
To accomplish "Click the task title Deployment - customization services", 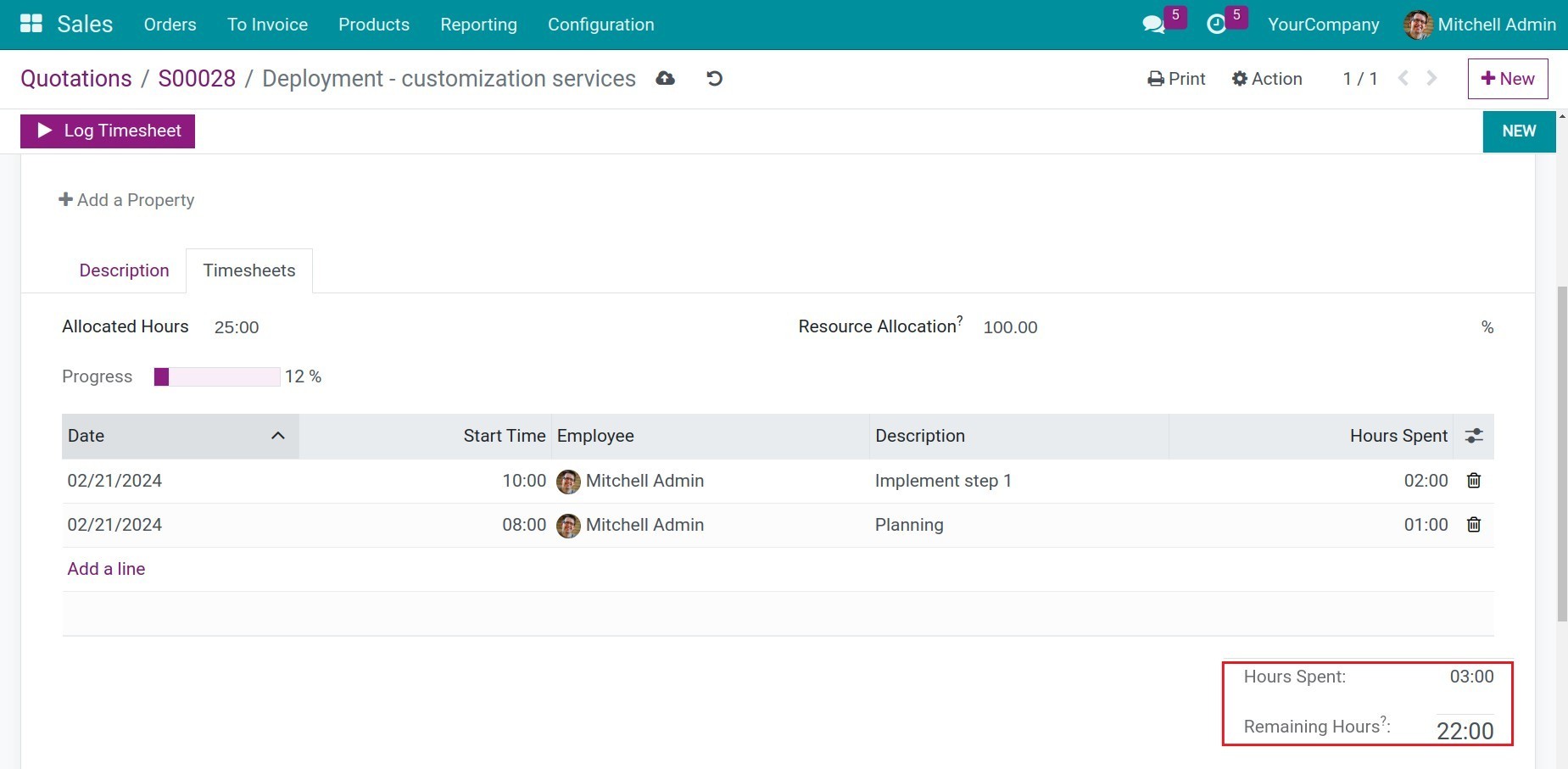I will pyautogui.click(x=449, y=79).
